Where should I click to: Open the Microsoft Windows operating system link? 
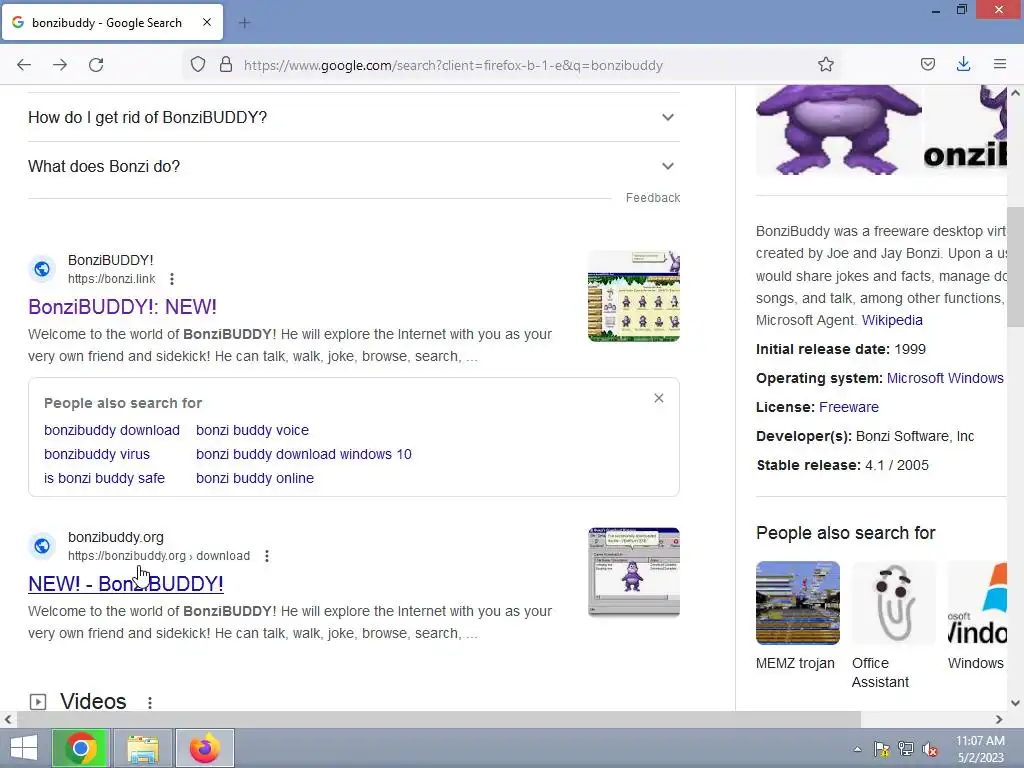pyautogui.click(x=945, y=379)
